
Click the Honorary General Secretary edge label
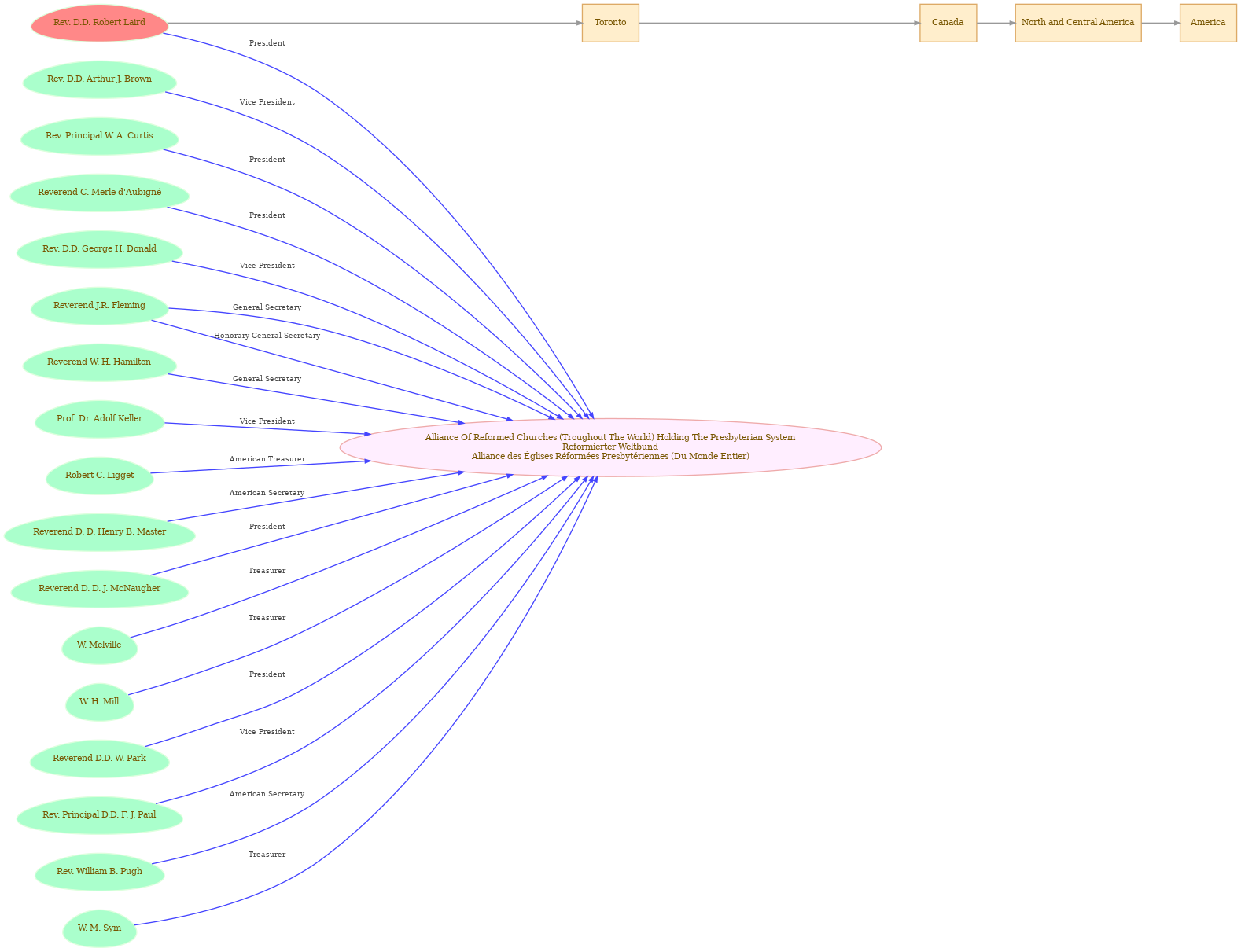267,336
